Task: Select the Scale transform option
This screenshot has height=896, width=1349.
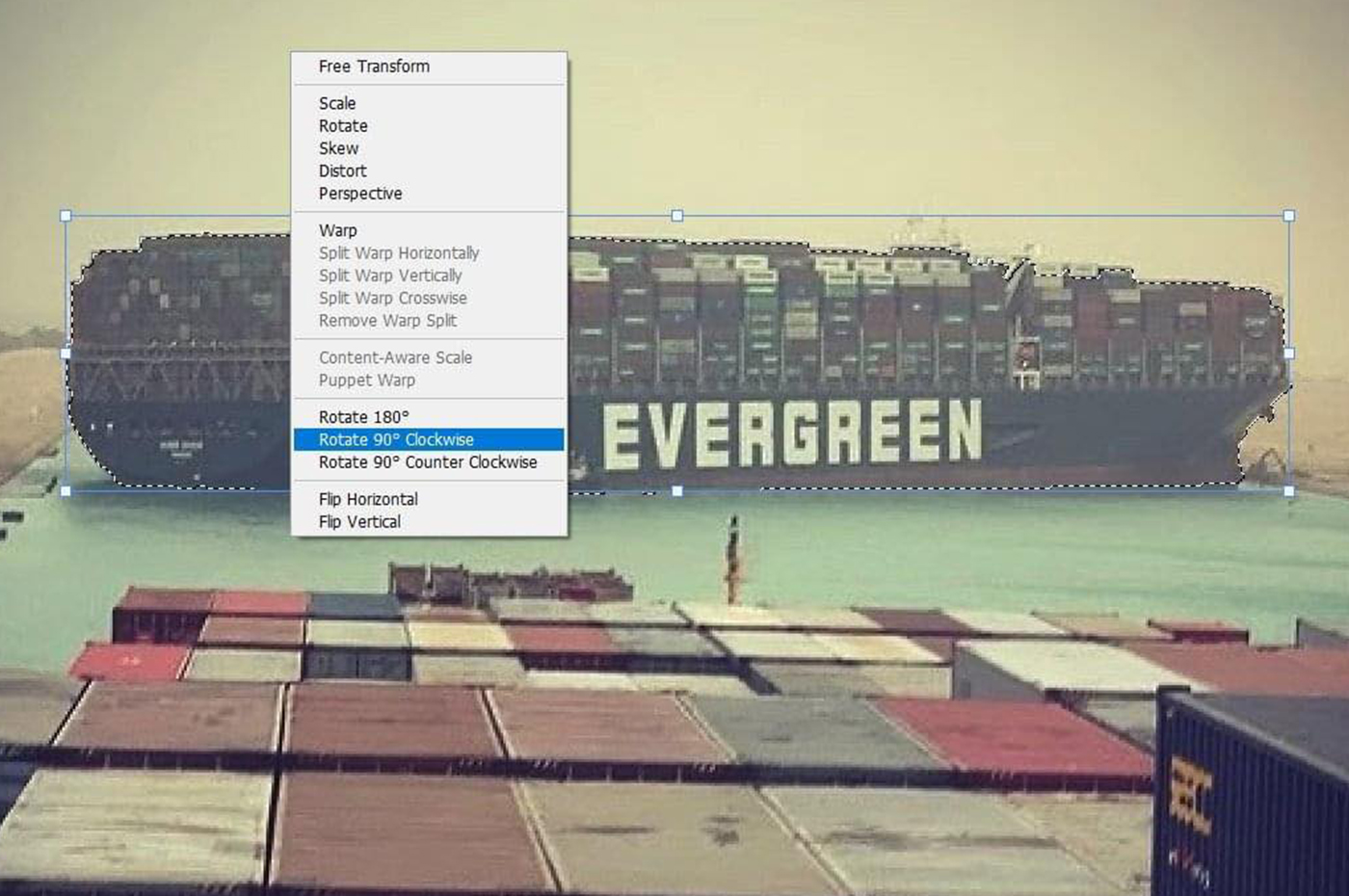Action: [x=337, y=103]
